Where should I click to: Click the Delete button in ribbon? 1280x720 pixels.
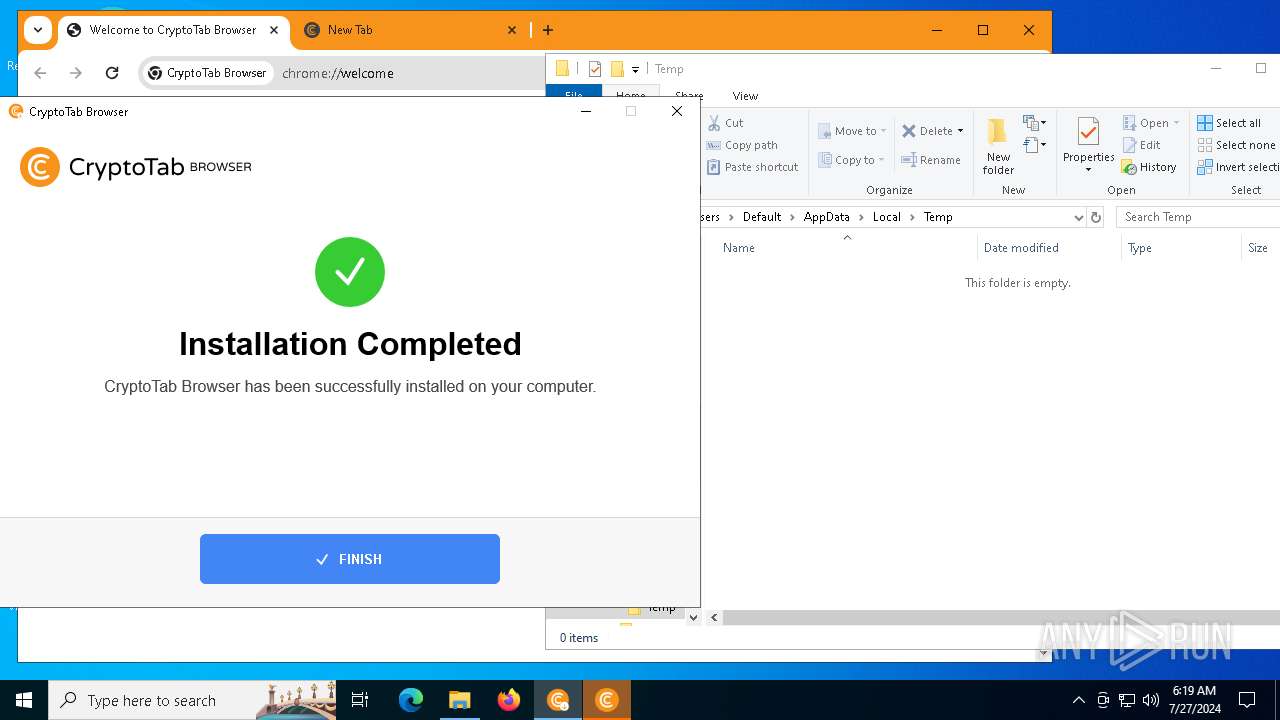point(927,131)
